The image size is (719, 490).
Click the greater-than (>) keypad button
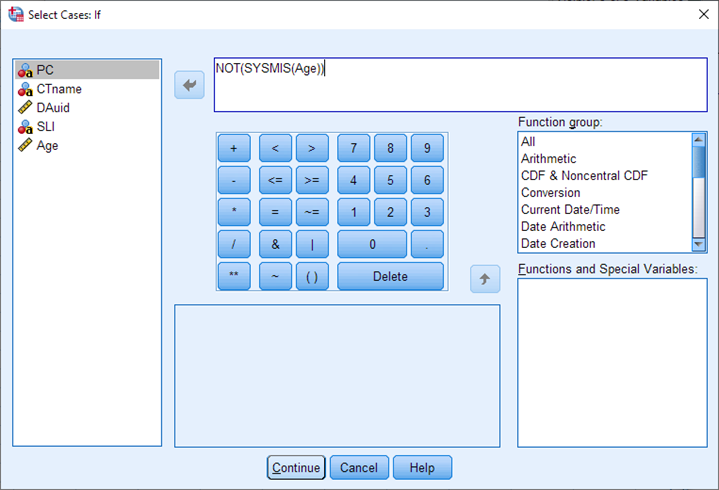click(x=312, y=148)
